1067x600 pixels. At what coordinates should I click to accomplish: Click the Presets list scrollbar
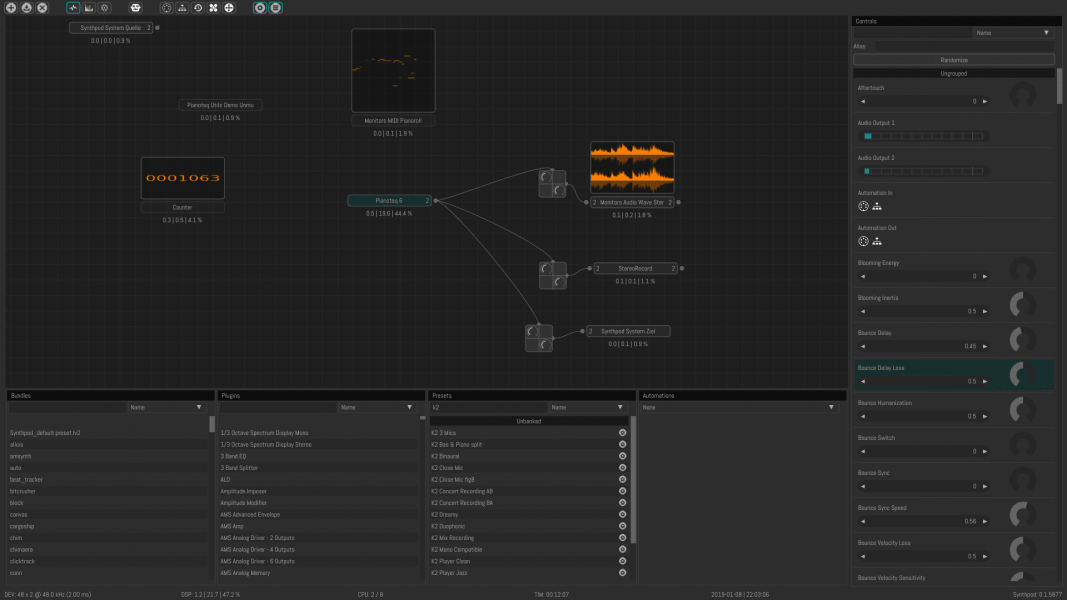pos(634,480)
